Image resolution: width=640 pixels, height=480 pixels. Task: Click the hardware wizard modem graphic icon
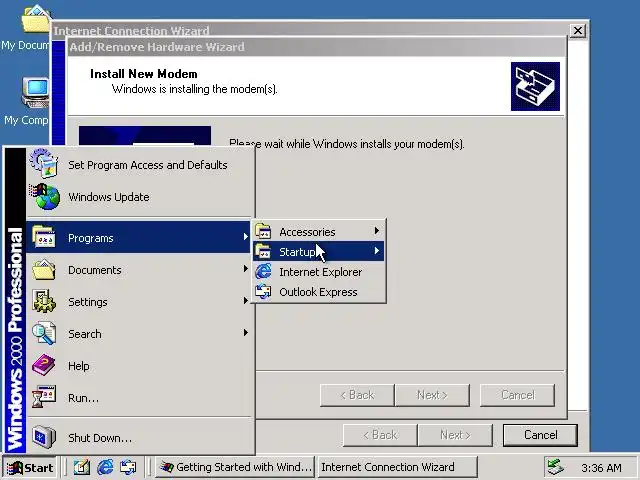pyautogui.click(x=535, y=86)
